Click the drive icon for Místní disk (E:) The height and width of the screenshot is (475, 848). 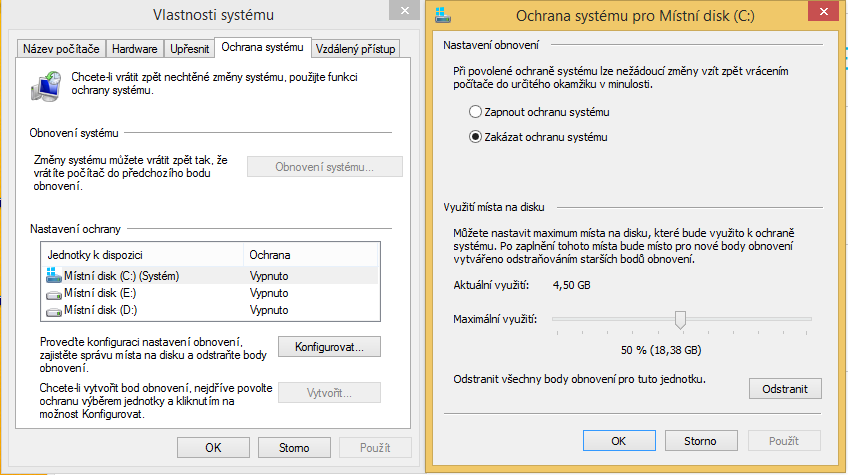(53, 293)
